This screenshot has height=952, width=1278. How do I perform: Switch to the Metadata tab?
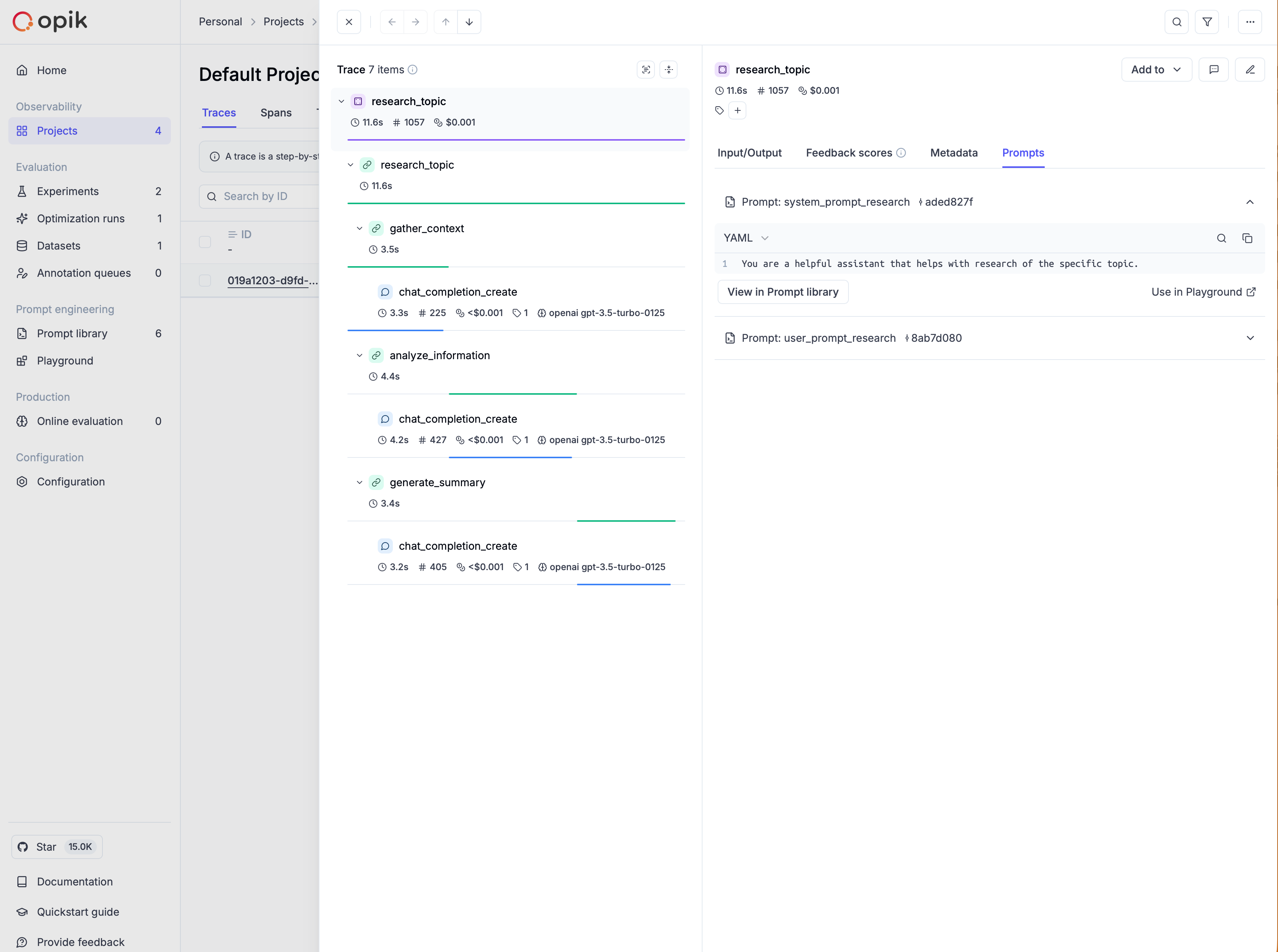[954, 153]
